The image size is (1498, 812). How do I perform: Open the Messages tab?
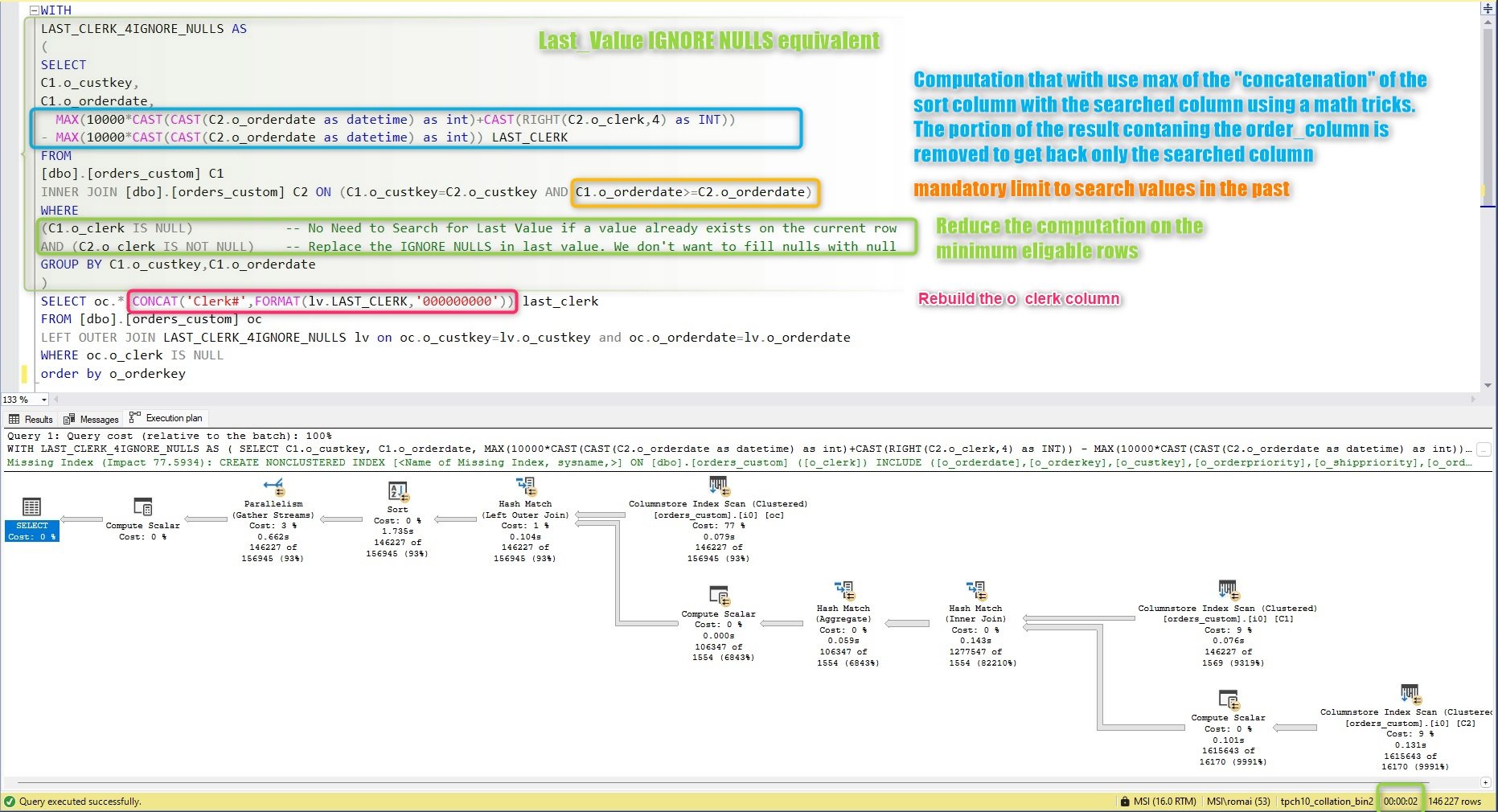pos(91,419)
